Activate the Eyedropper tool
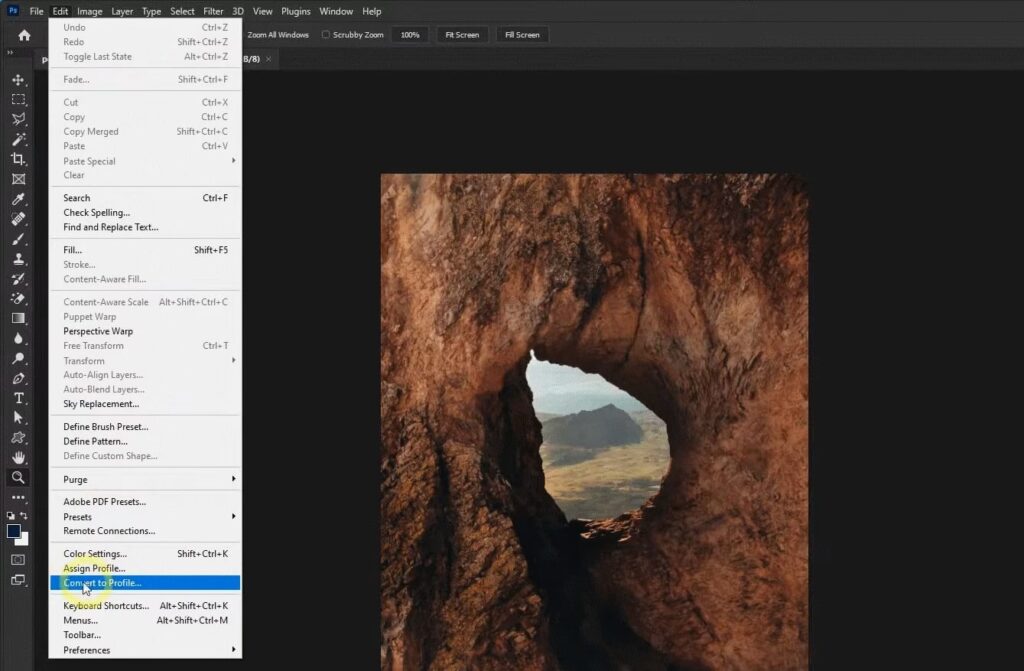Screen dimensions: 1024x671 pos(18,199)
